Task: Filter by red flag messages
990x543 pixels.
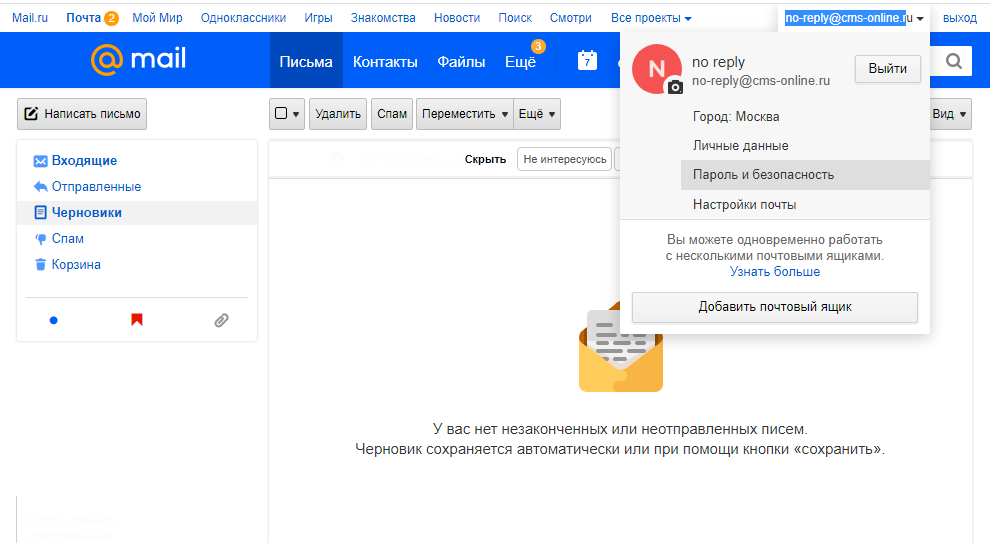Action: (x=136, y=319)
